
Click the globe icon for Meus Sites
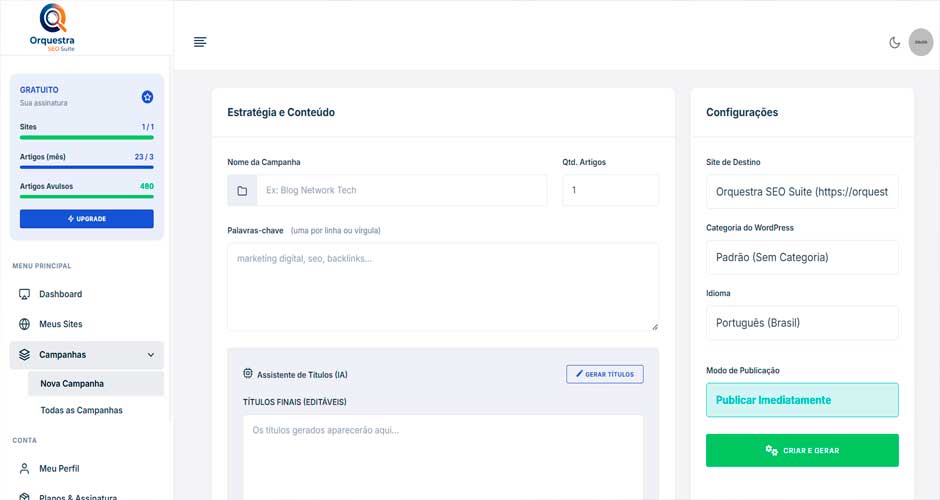tap(25, 324)
